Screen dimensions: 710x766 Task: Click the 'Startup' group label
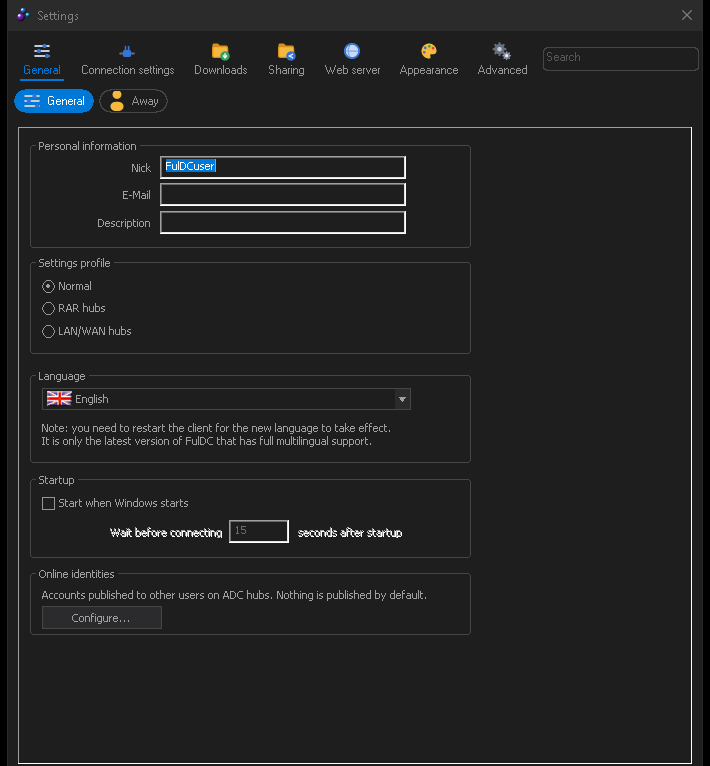(x=56, y=480)
